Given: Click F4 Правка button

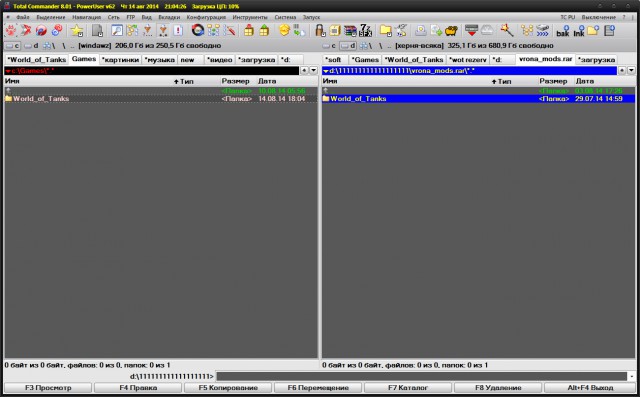Looking at the screenshot, I should coord(138,388).
